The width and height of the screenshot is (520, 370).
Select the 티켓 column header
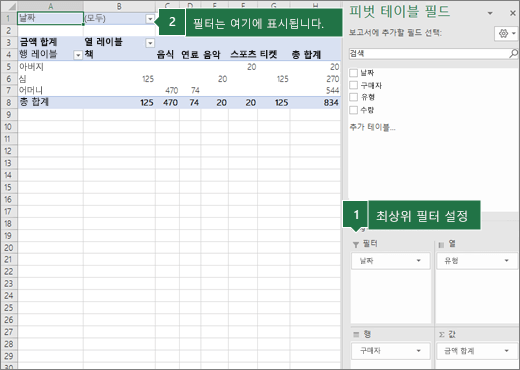274,54
